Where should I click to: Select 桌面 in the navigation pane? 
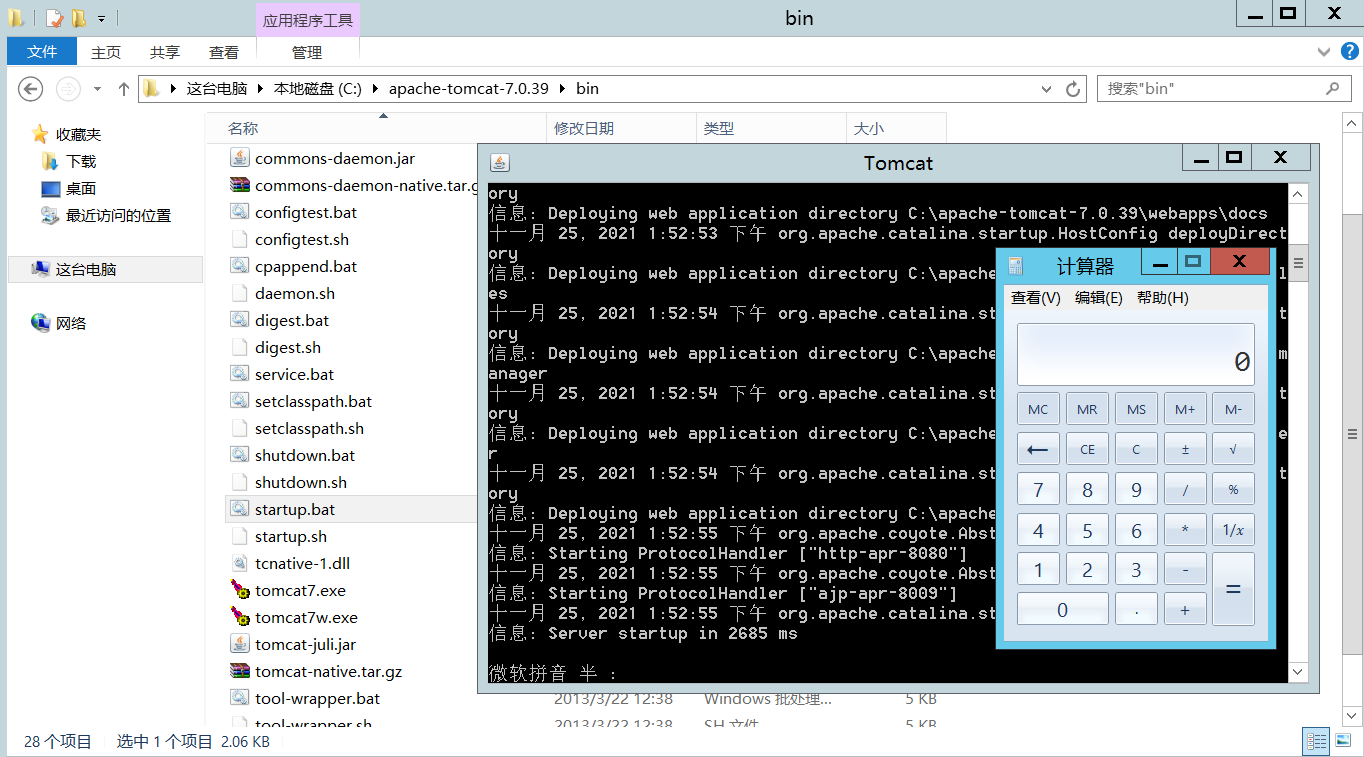(81, 188)
